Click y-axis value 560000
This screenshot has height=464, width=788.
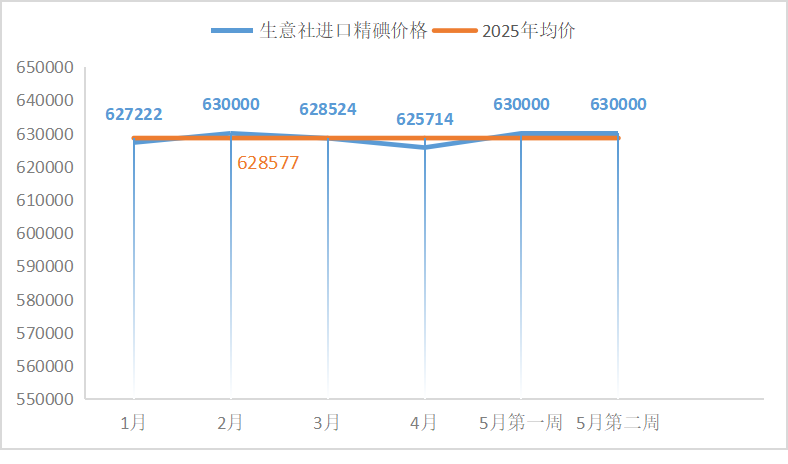point(45,366)
